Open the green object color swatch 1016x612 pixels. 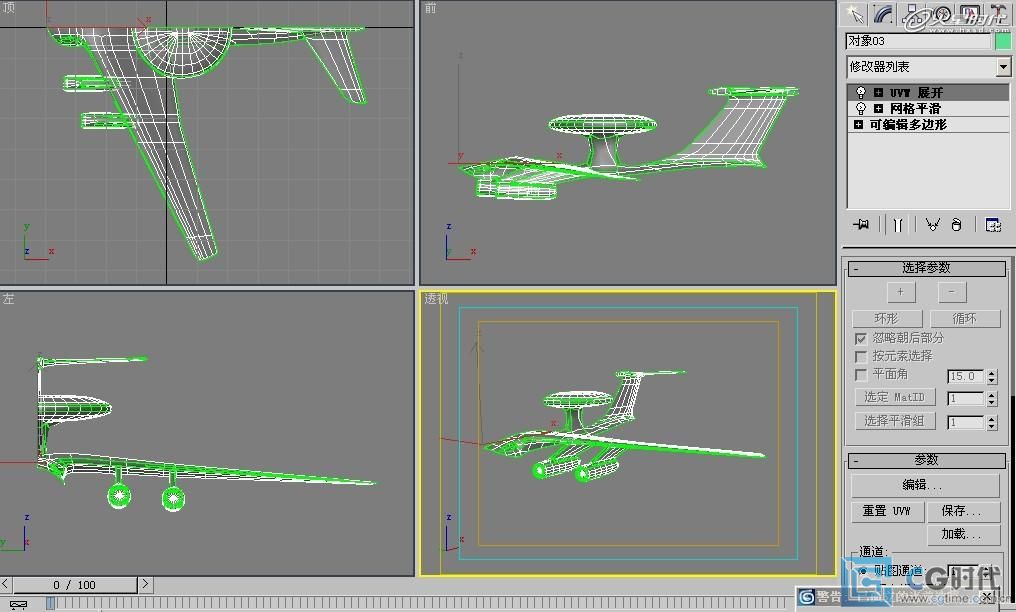1003,41
